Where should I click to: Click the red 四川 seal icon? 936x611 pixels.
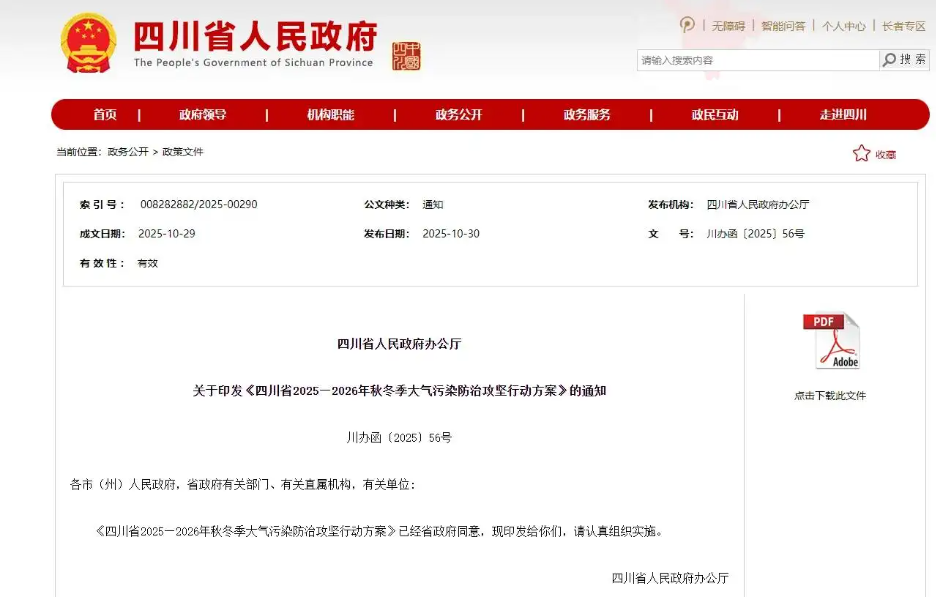[407, 56]
